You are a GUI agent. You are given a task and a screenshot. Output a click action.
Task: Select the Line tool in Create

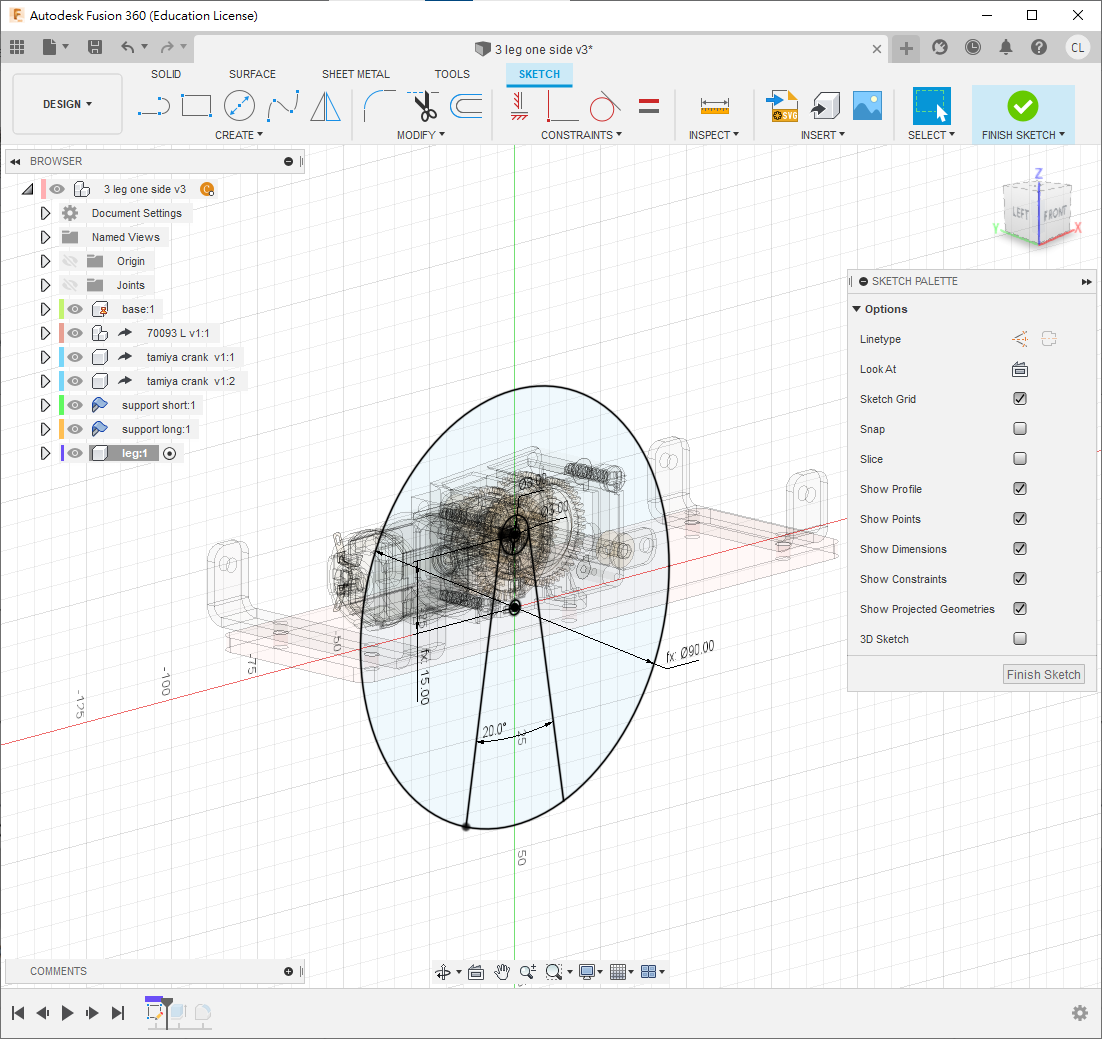pyautogui.click(x=153, y=105)
